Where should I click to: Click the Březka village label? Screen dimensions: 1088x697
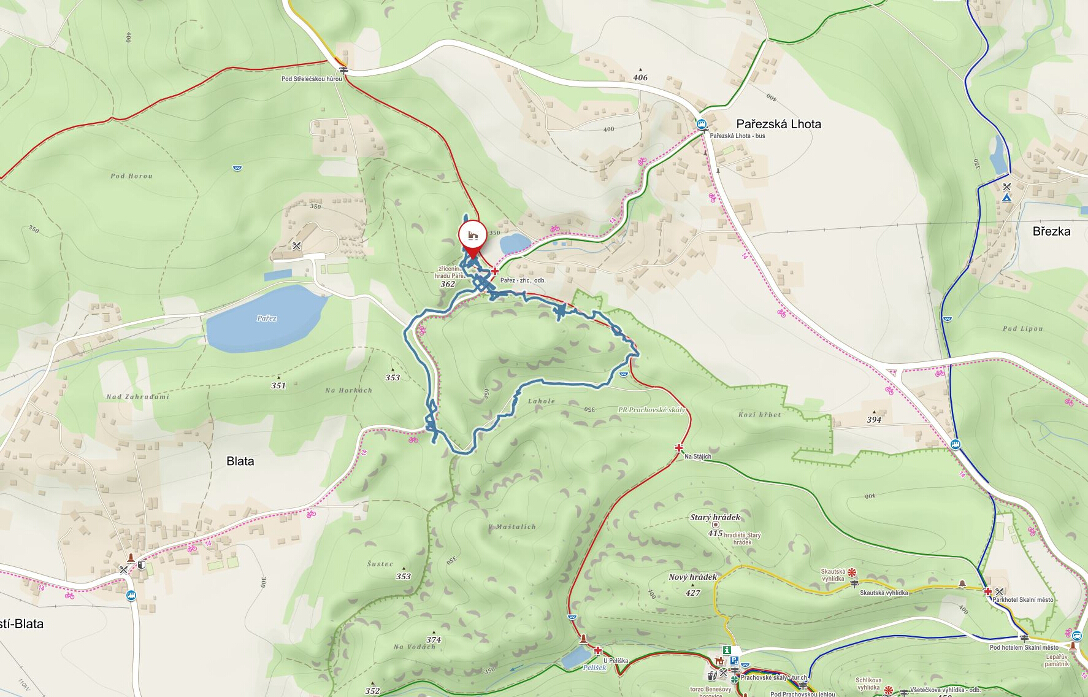point(1051,231)
